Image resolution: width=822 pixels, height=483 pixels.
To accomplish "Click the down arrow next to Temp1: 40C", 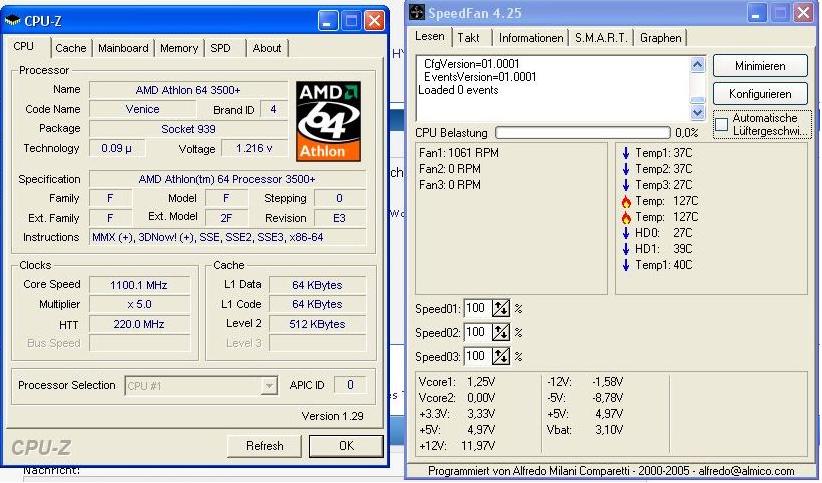I will point(626,265).
